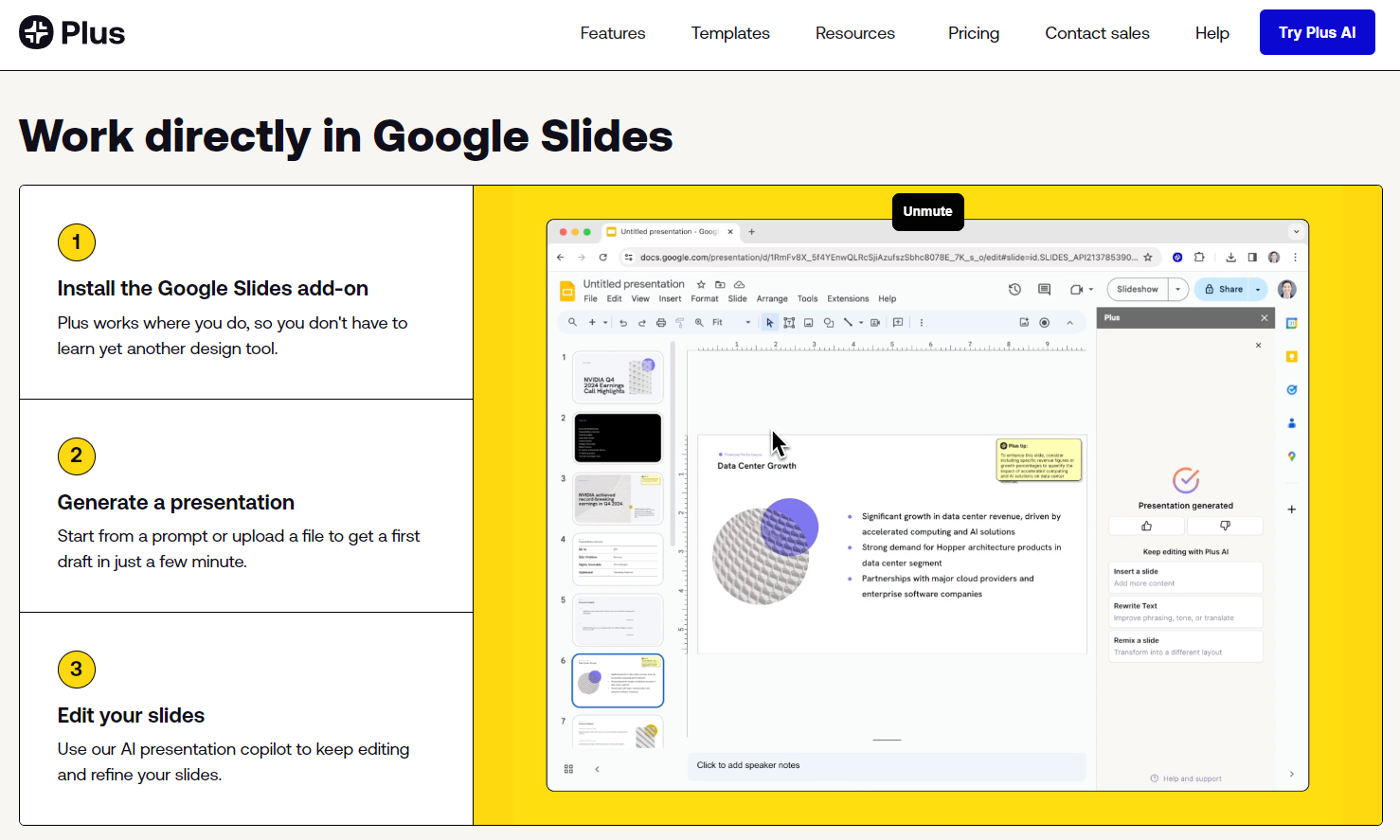Open version history clock icon
1400x840 pixels.
tap(1014, 290)
